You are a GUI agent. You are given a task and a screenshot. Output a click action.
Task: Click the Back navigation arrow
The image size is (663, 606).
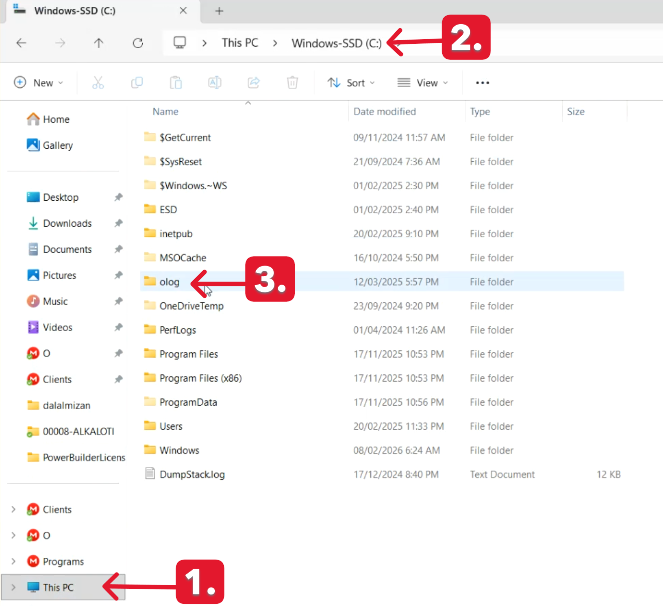click(x=21, y=43)
